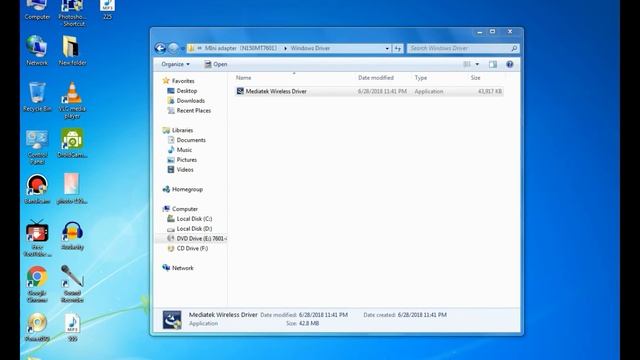Click the Open toolbar button
This screenshot has width=640, height=360.
point(216,64)
